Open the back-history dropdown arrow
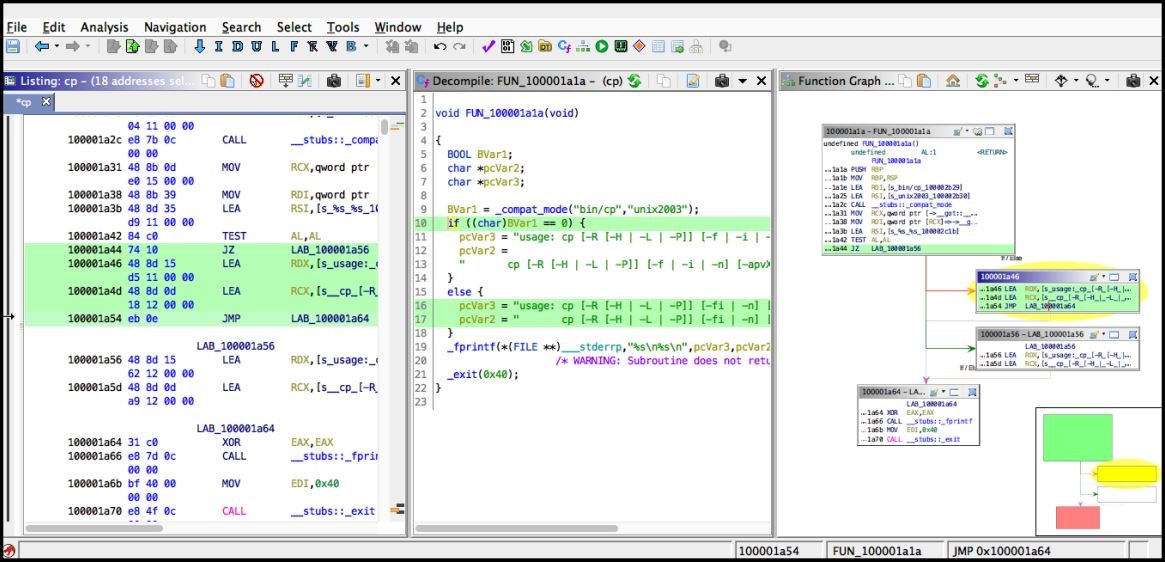Viewport: 1165px width, 562px height. [56, 46]
